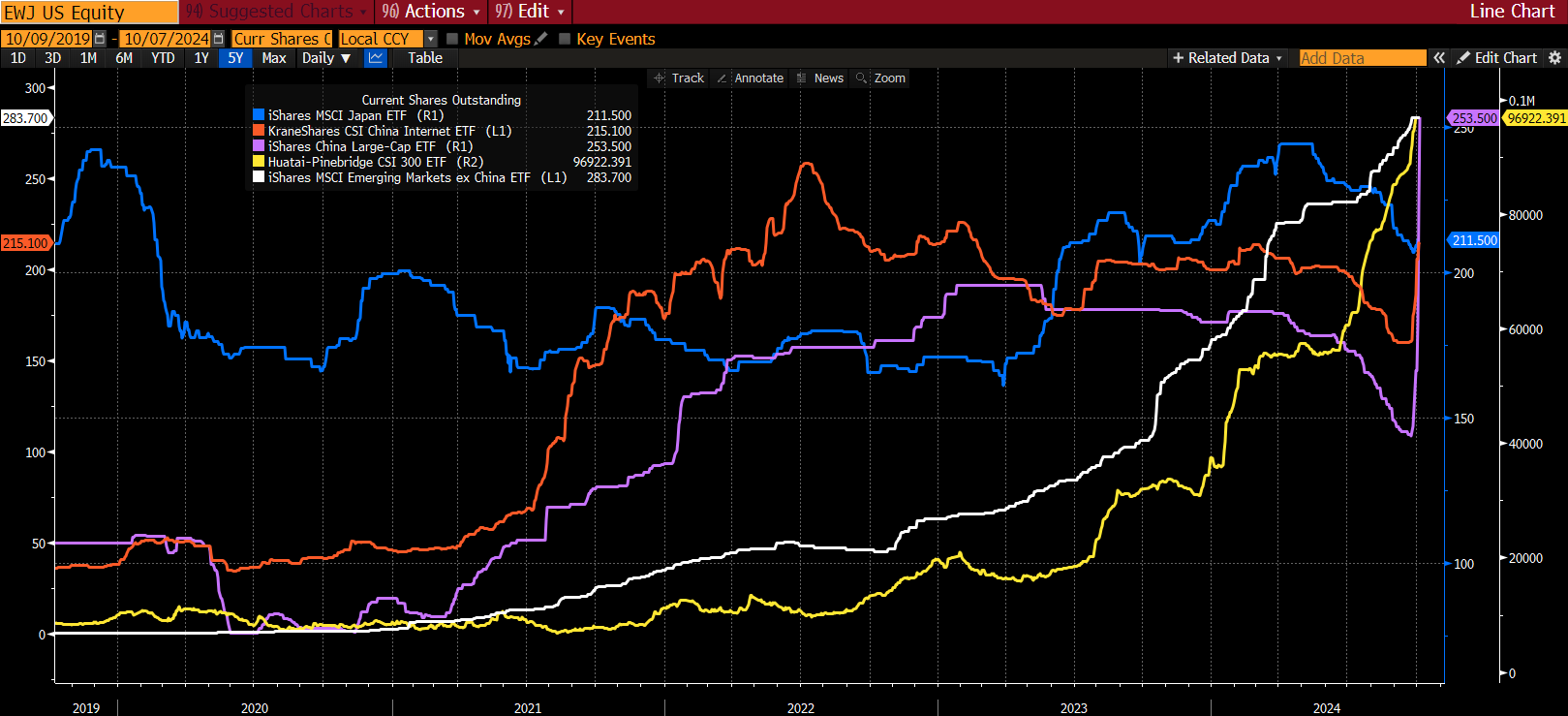Open the start date calendar picker
Image resolution: width=1568 pixels, height=716 pixels.
click(x=100, y=39)
